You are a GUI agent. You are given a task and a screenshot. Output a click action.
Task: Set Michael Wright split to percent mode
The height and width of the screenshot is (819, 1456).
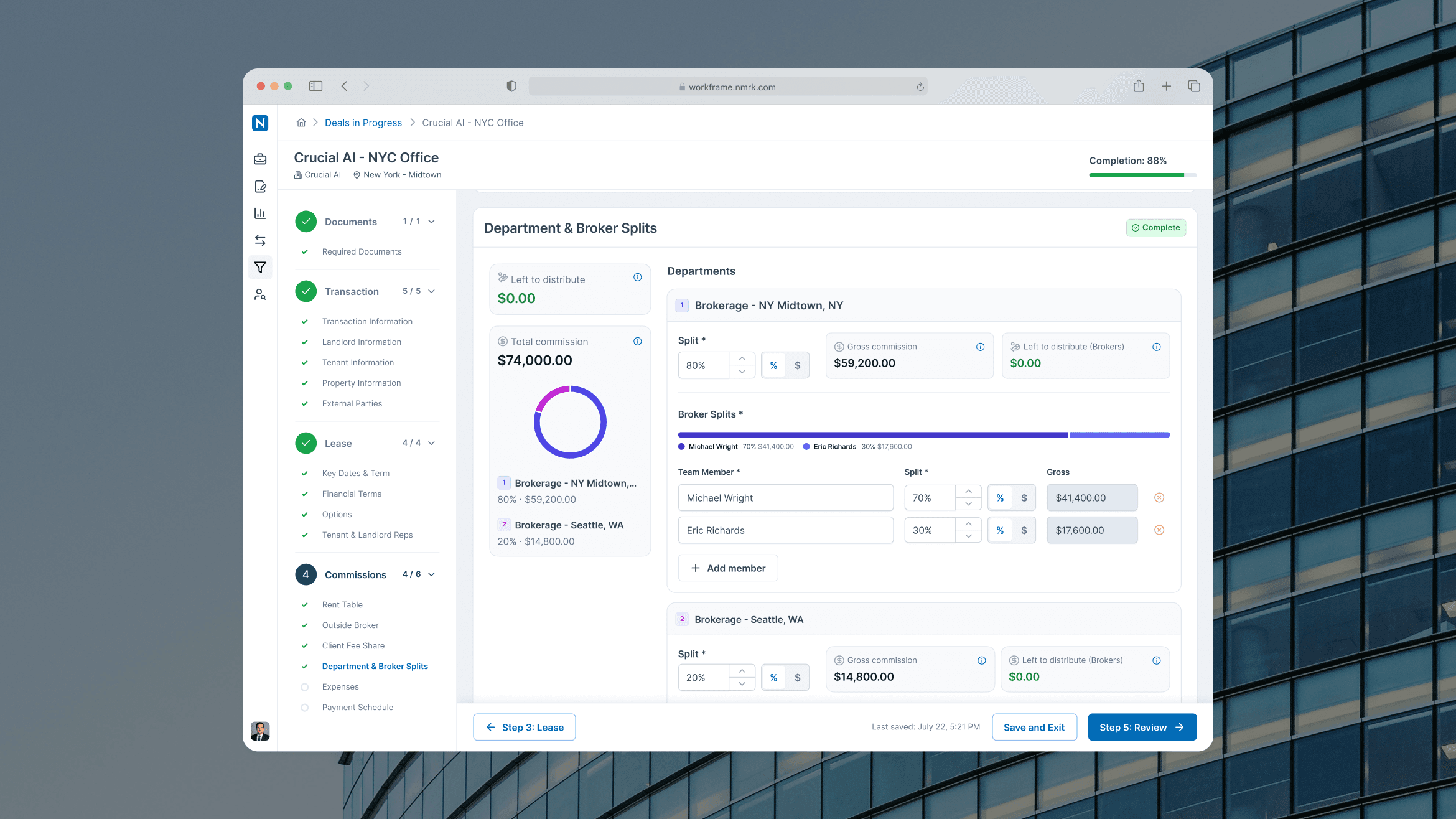[1000, 498]
